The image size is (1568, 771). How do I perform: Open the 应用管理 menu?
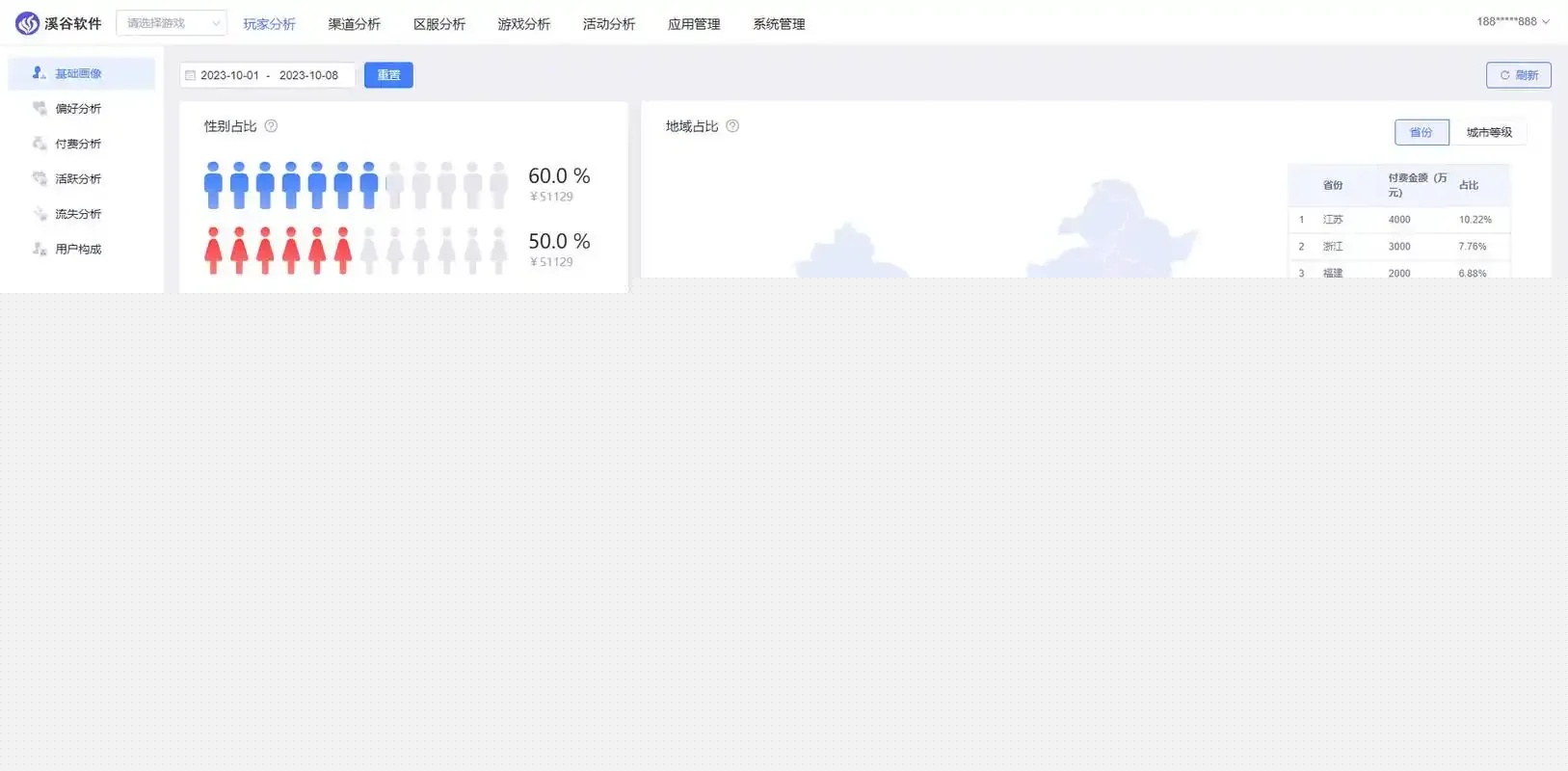694,24
